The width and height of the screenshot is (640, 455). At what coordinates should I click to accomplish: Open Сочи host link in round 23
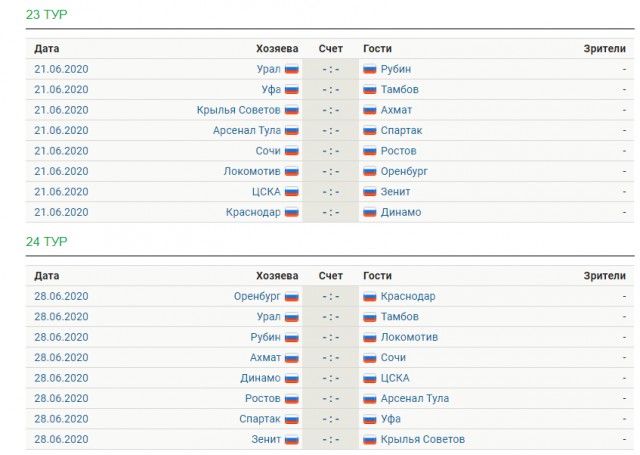pyautogui.click(x=268, y=151)
